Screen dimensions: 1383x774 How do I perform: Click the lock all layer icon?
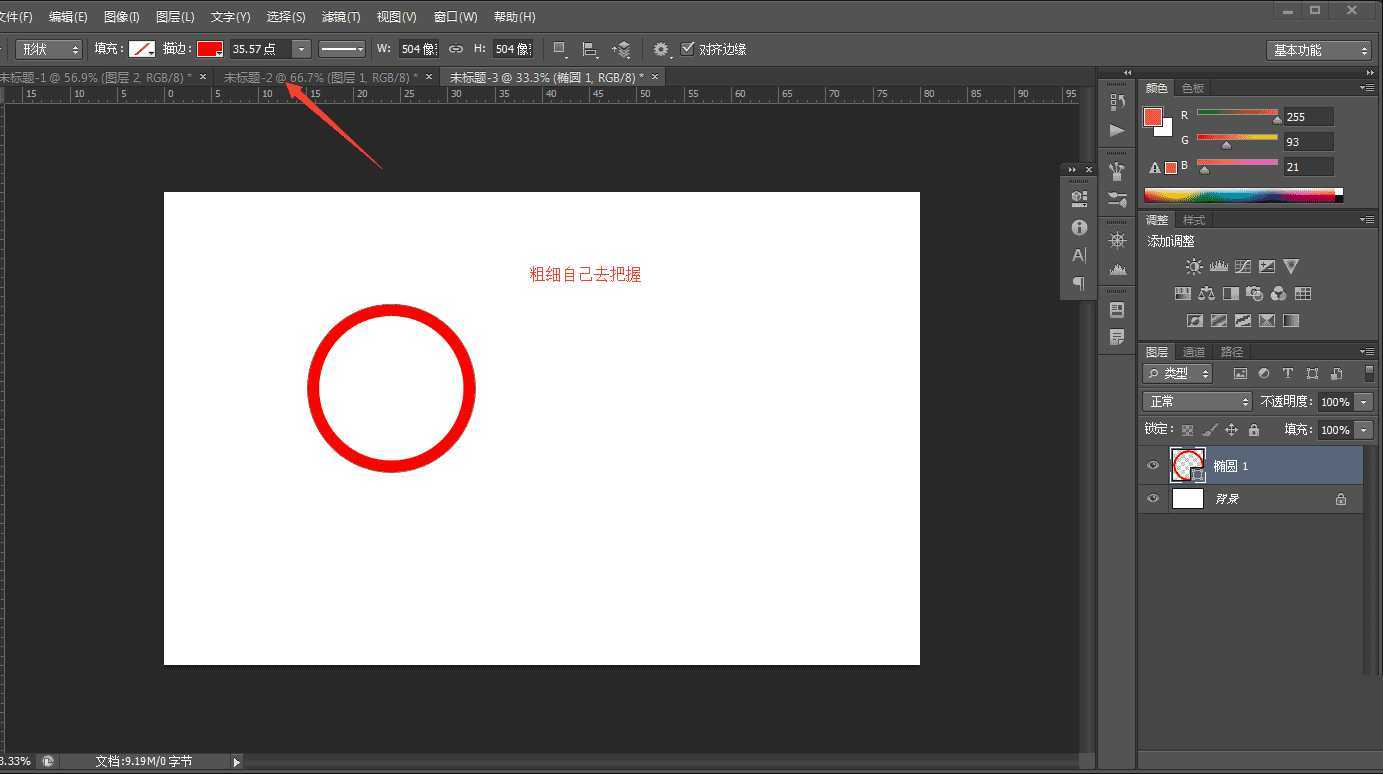tap(1254, 430)
